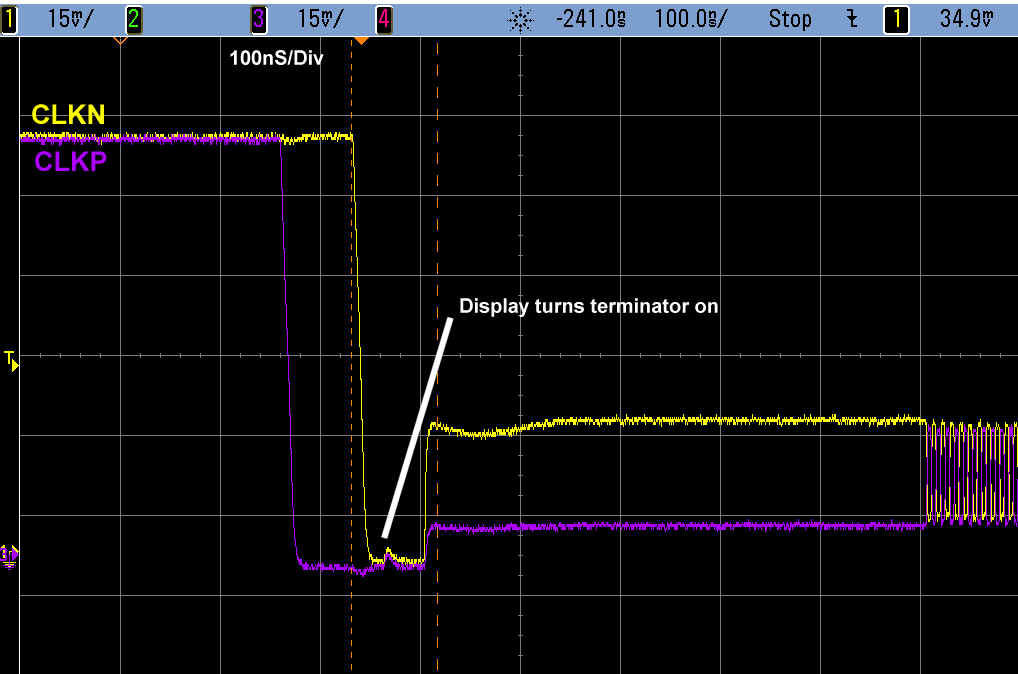Image resolution: width=1018 pixels, height=674 pixels.
Task: Click the hollow orange time reference marker
Action: [120, 40]
